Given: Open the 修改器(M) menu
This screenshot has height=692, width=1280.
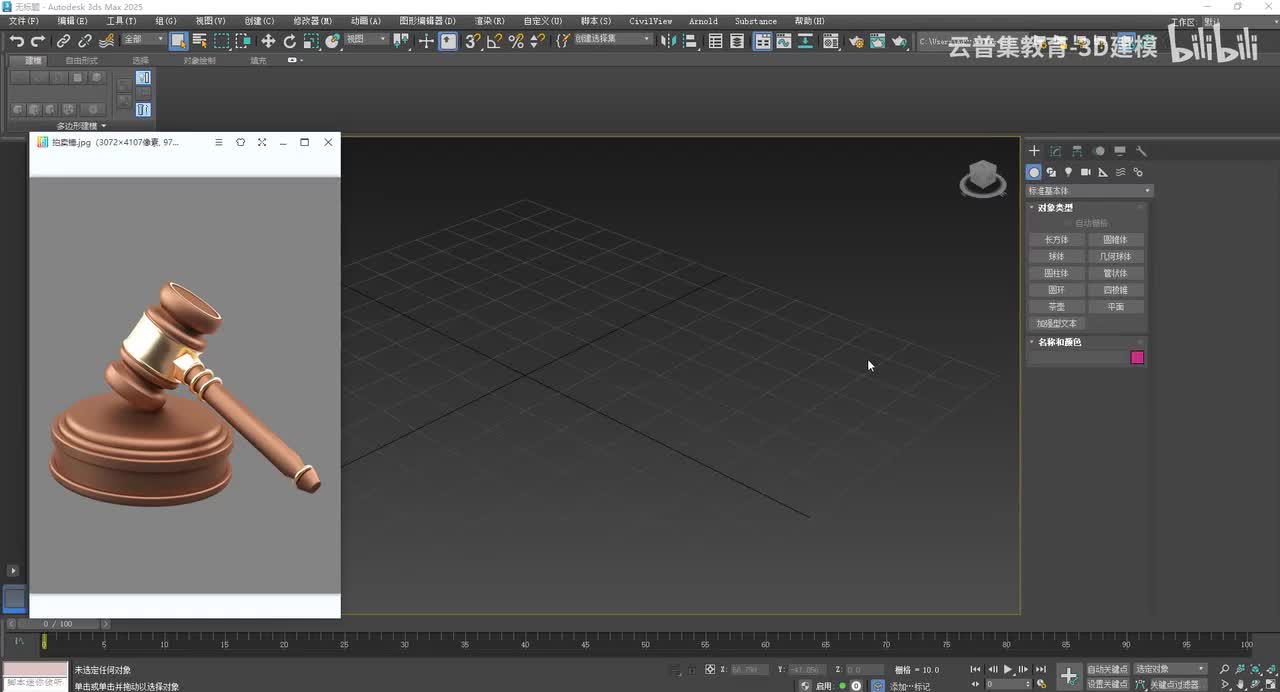Looking at the screenshot, I should point(312,21).
